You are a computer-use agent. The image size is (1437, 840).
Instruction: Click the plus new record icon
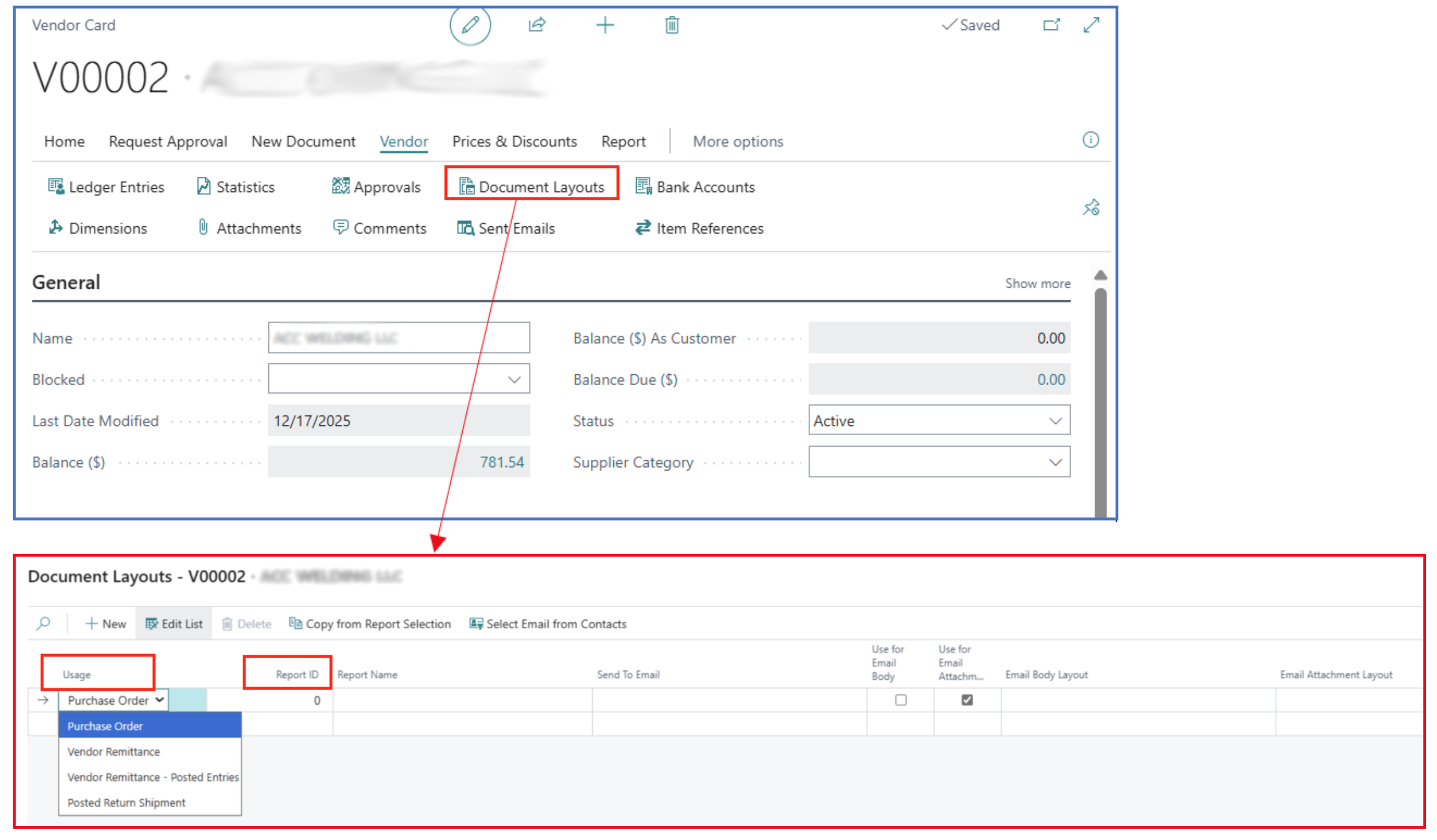pyautogui.click(x=605, y=25)
